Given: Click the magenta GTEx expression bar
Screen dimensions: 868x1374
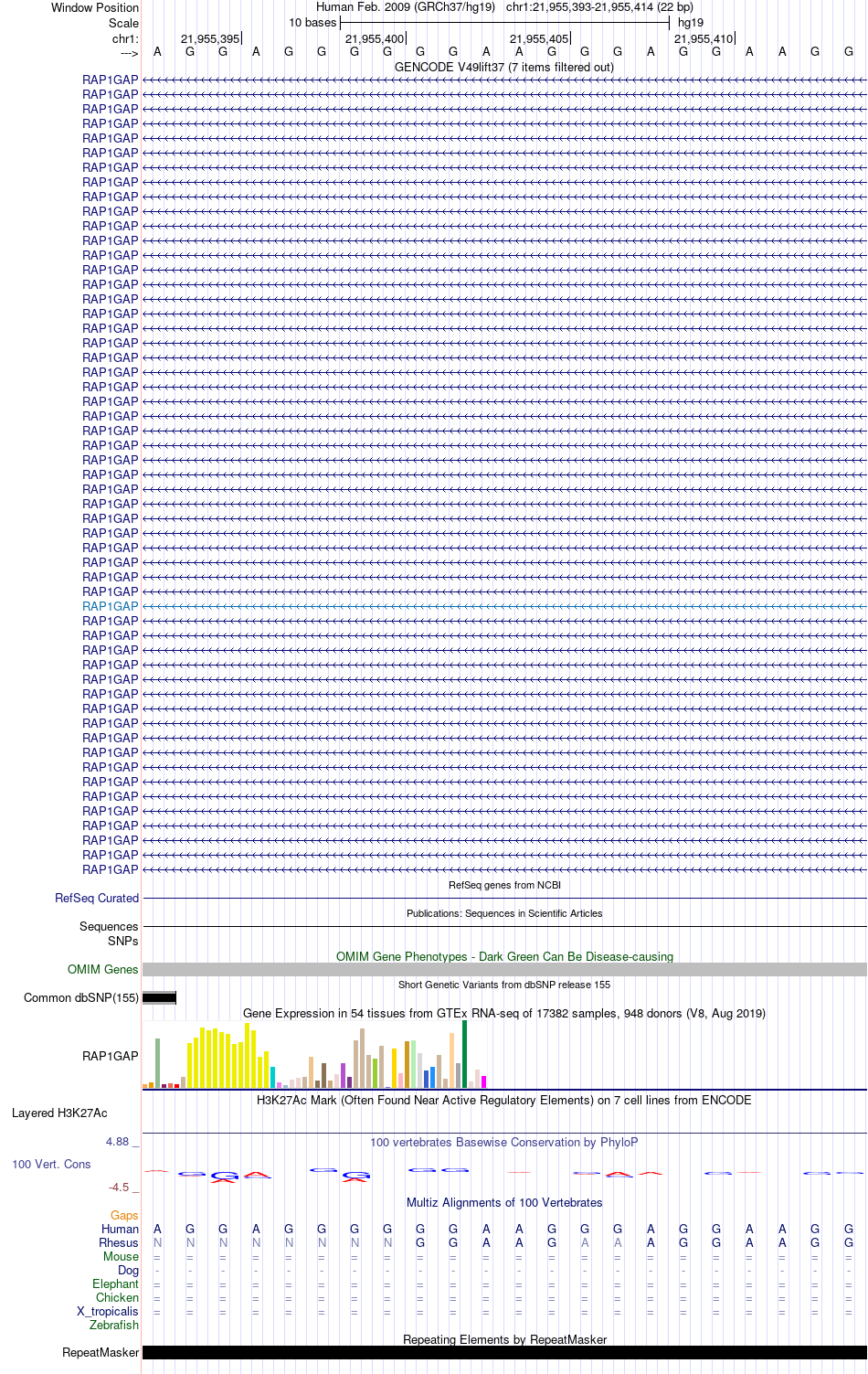Looking at the screenshot, I should [483, 1081].
